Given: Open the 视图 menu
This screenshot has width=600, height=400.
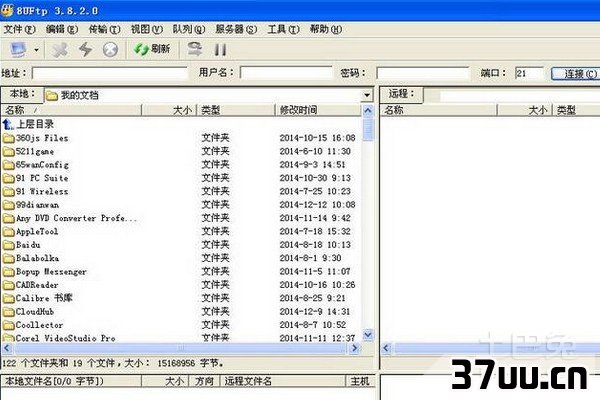Looking at the screenshot, I should pyautogui.click(x=147, y=29).
